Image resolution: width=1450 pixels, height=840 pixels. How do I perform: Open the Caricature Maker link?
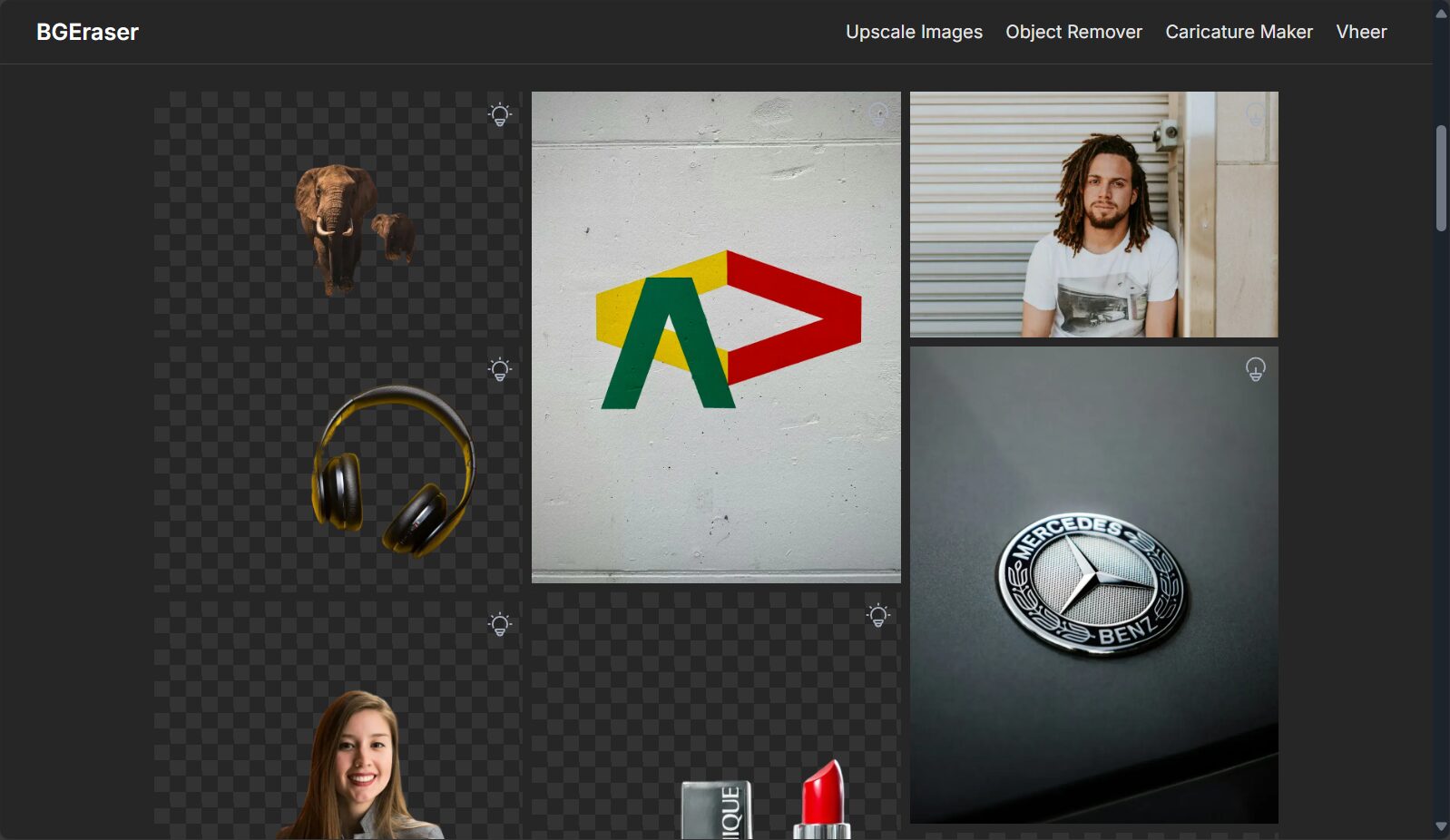tap(1239, 32)
